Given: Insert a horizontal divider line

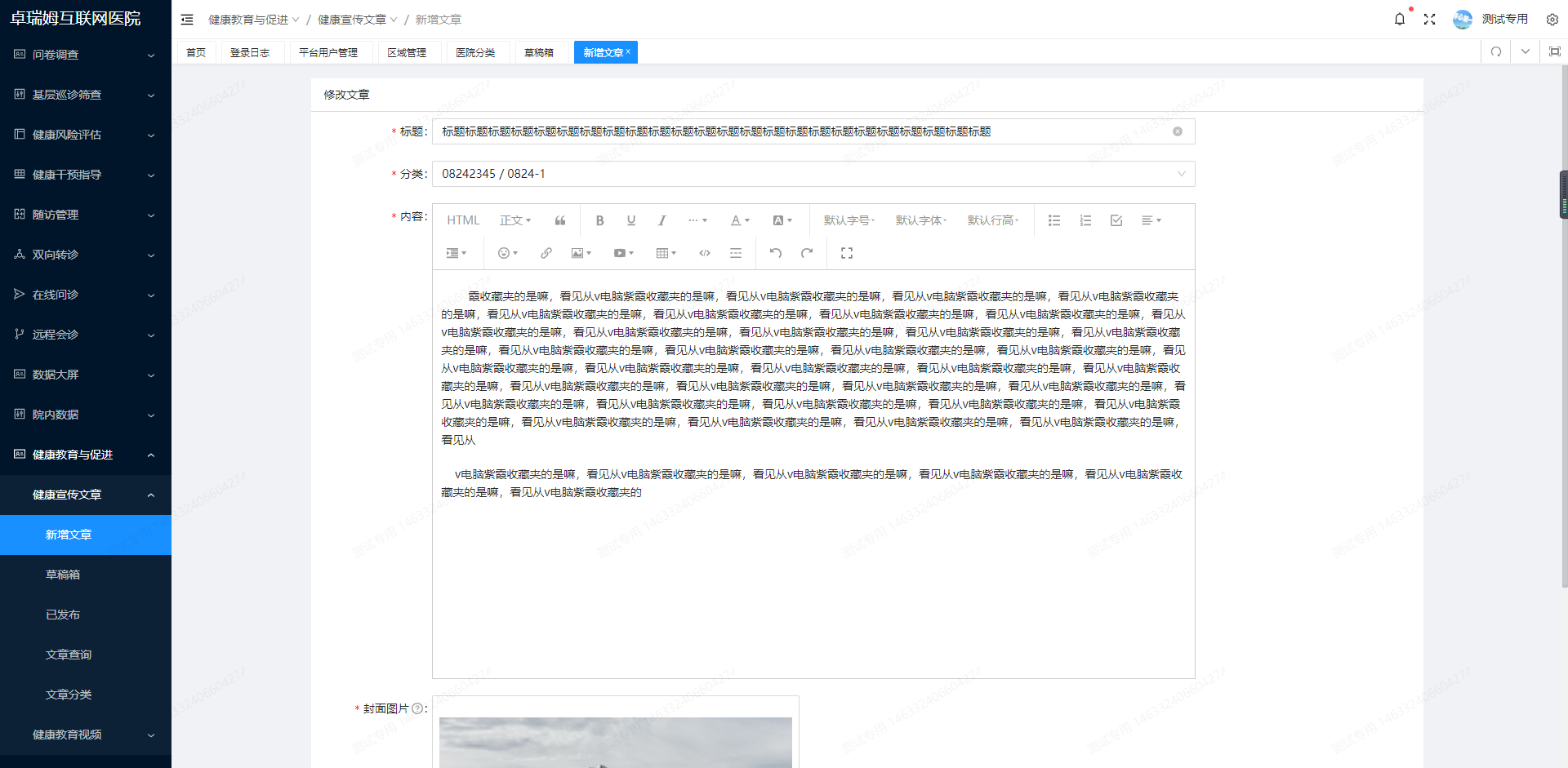Looking at the screenshot, I should coord(735,253).
